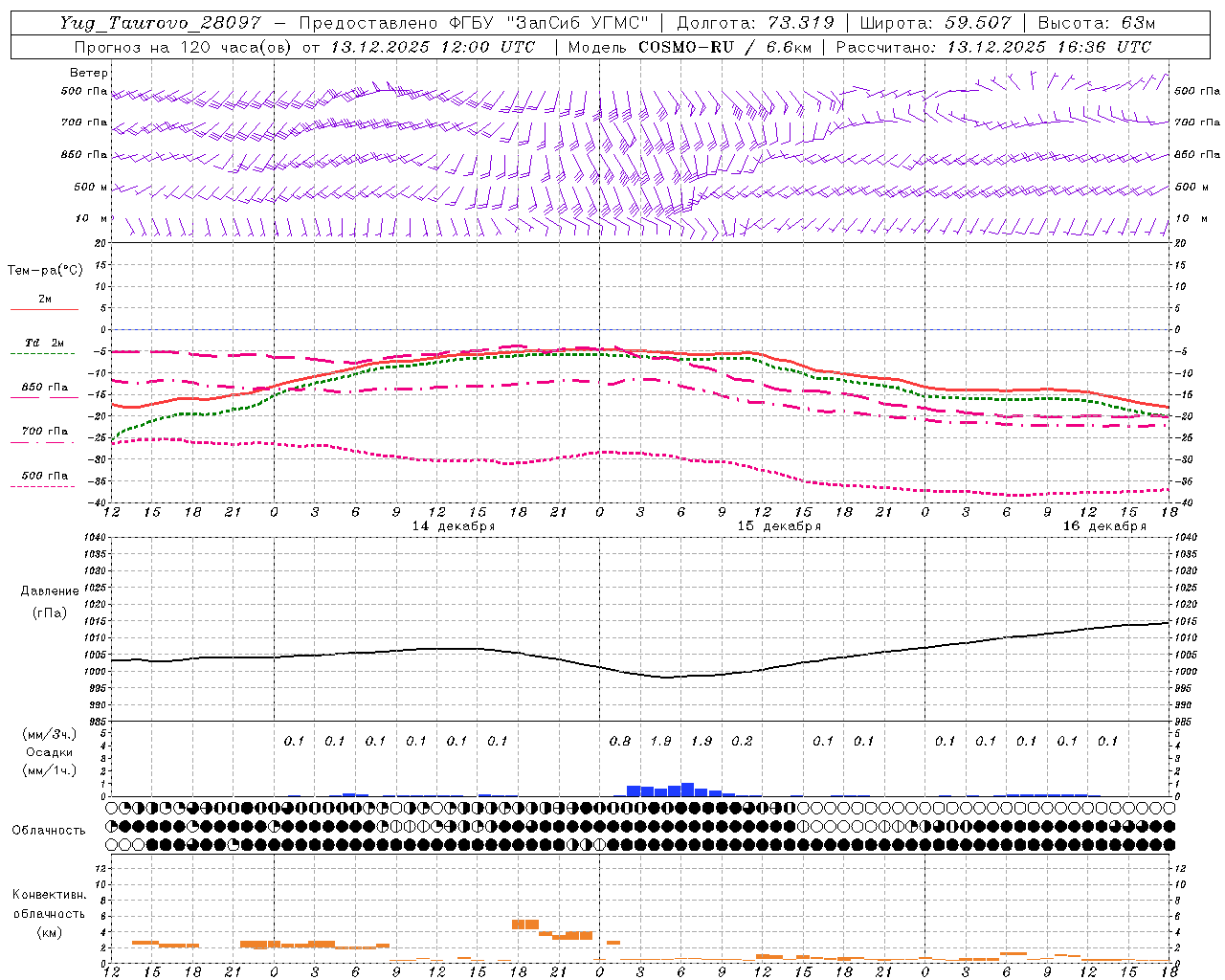Click the forecast header Прогноз на 120 часа(ов)
Screen dimensions: 1225x980
(184, 47)
